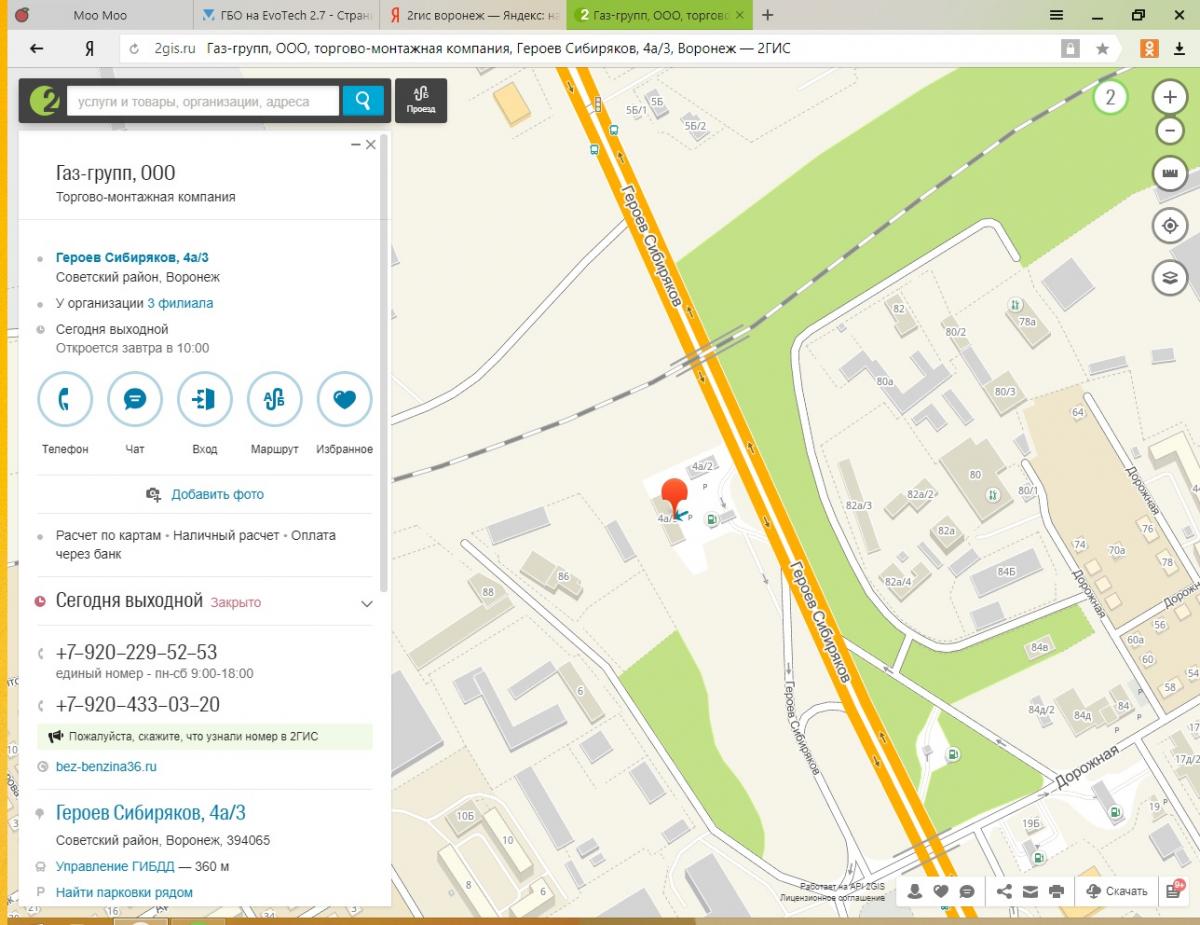Tap the Телефон phone icon
Screen dimensions: 1200x925
pos(65,400)
